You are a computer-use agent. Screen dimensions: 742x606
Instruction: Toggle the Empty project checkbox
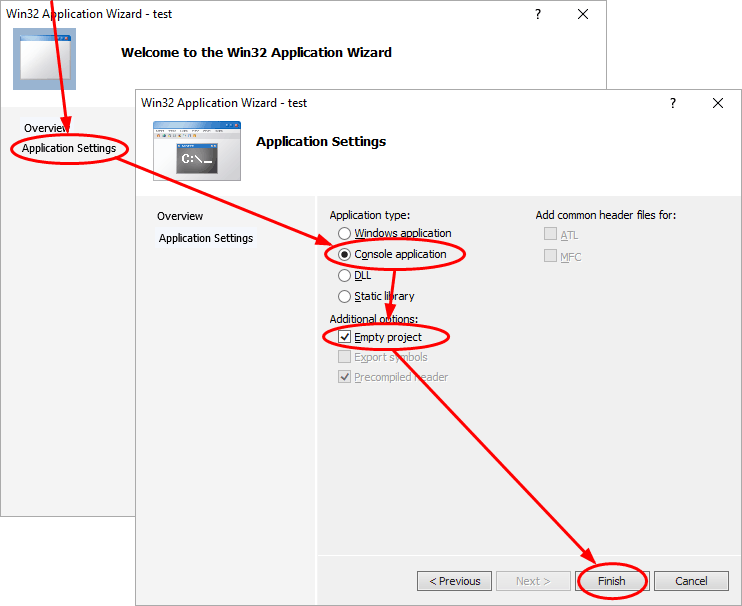coord(344,337)
